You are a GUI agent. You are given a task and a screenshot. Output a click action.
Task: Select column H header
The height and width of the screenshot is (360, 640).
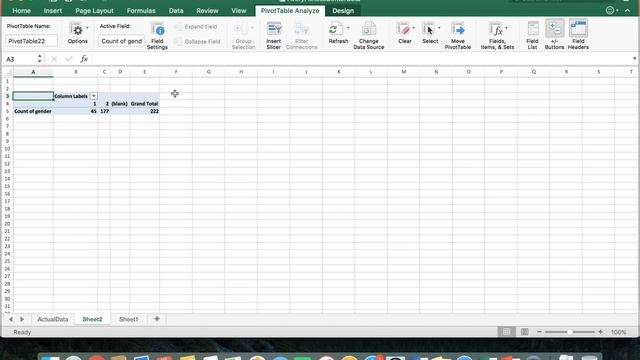pos(241,72)
